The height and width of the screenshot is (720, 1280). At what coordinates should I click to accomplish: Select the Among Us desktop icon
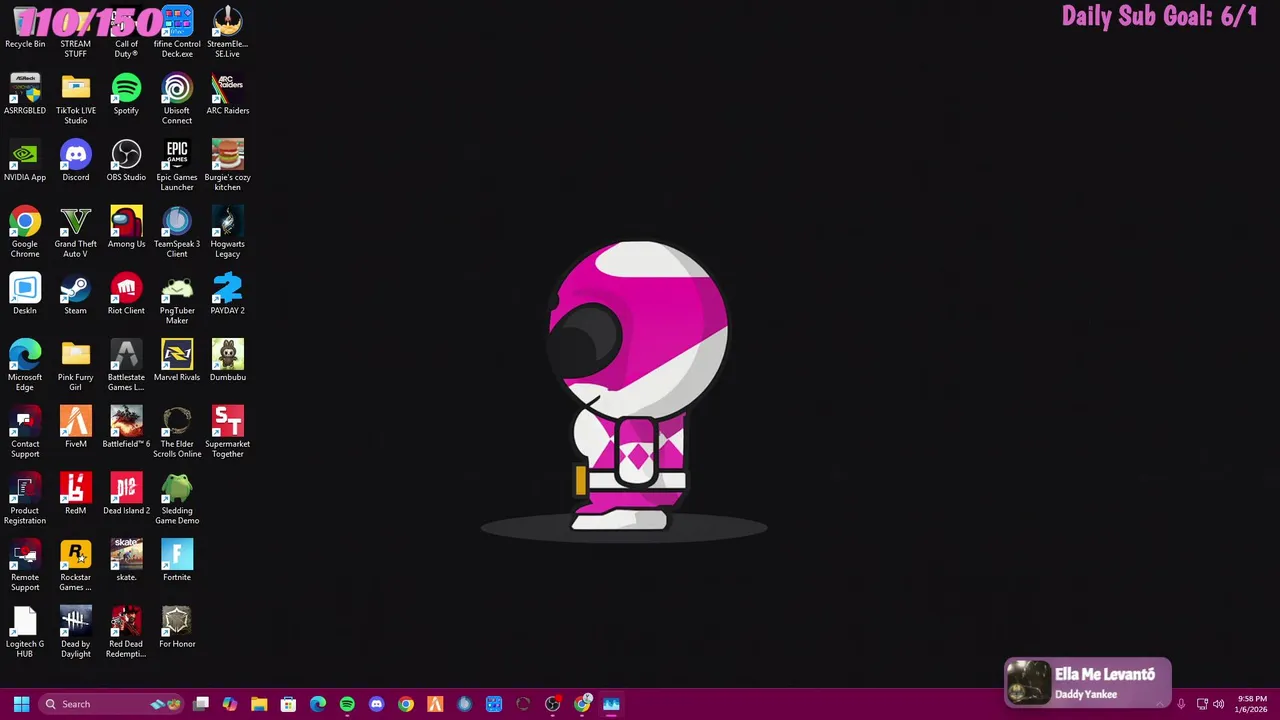(126, 228)
